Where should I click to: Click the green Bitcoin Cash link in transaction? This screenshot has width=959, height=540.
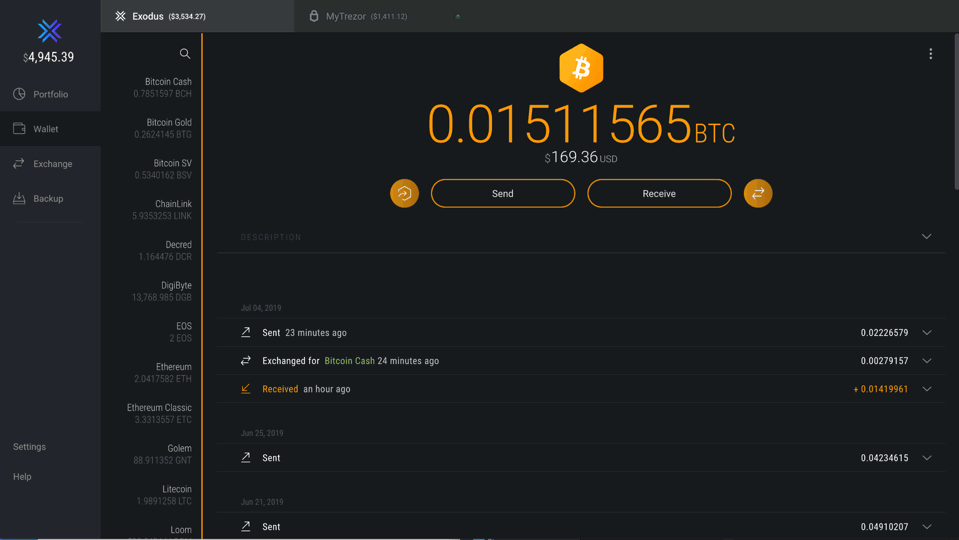point(349,361)
